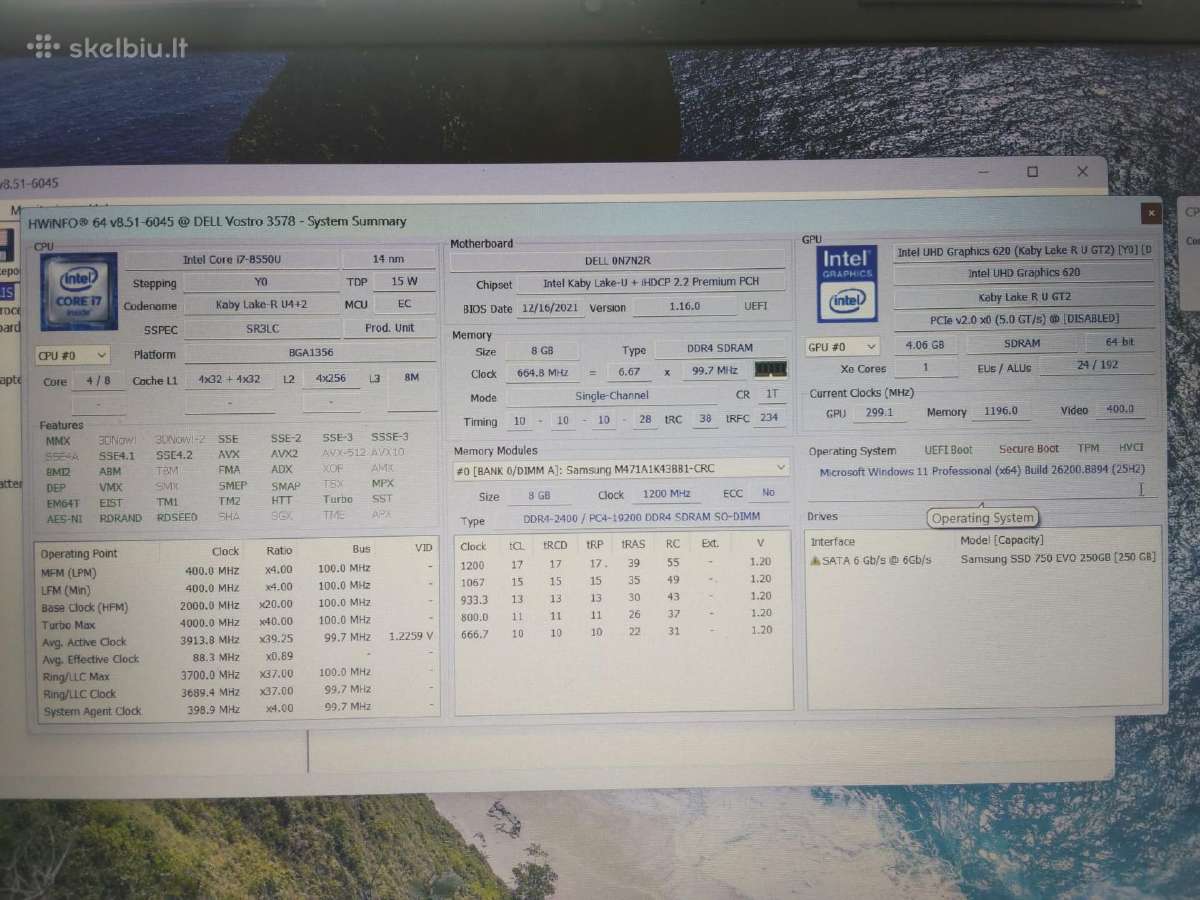Select the Kaby Lake R U GT2 field
1200x900 pixels.
point(1024,297)
